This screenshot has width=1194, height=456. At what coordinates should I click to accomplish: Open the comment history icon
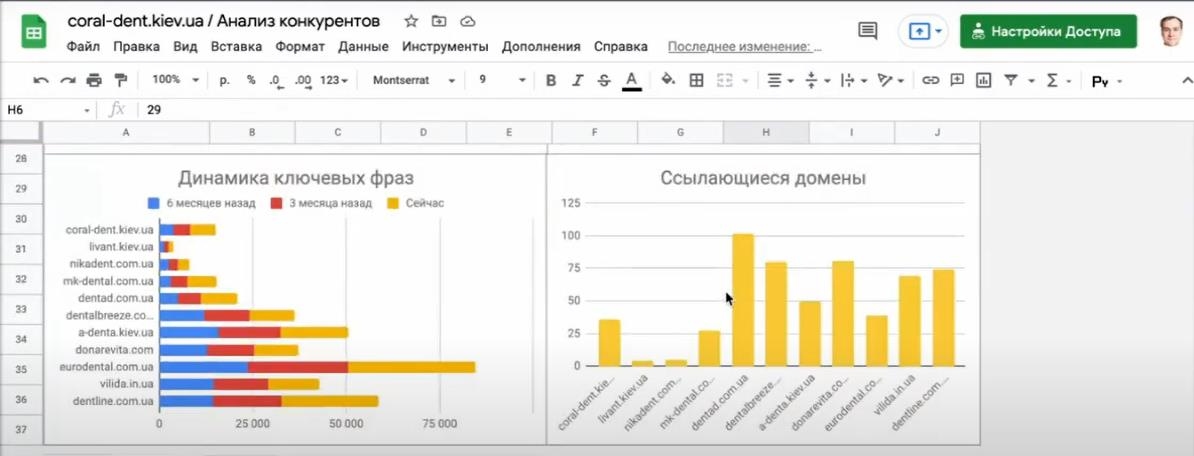pyautogui.click(x=867, y=30)
